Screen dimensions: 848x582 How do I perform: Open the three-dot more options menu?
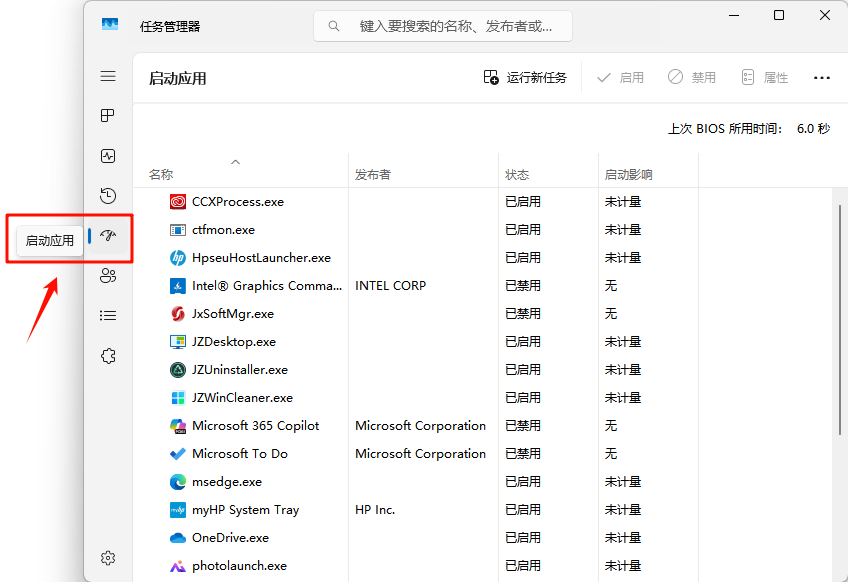pos(822,78)
